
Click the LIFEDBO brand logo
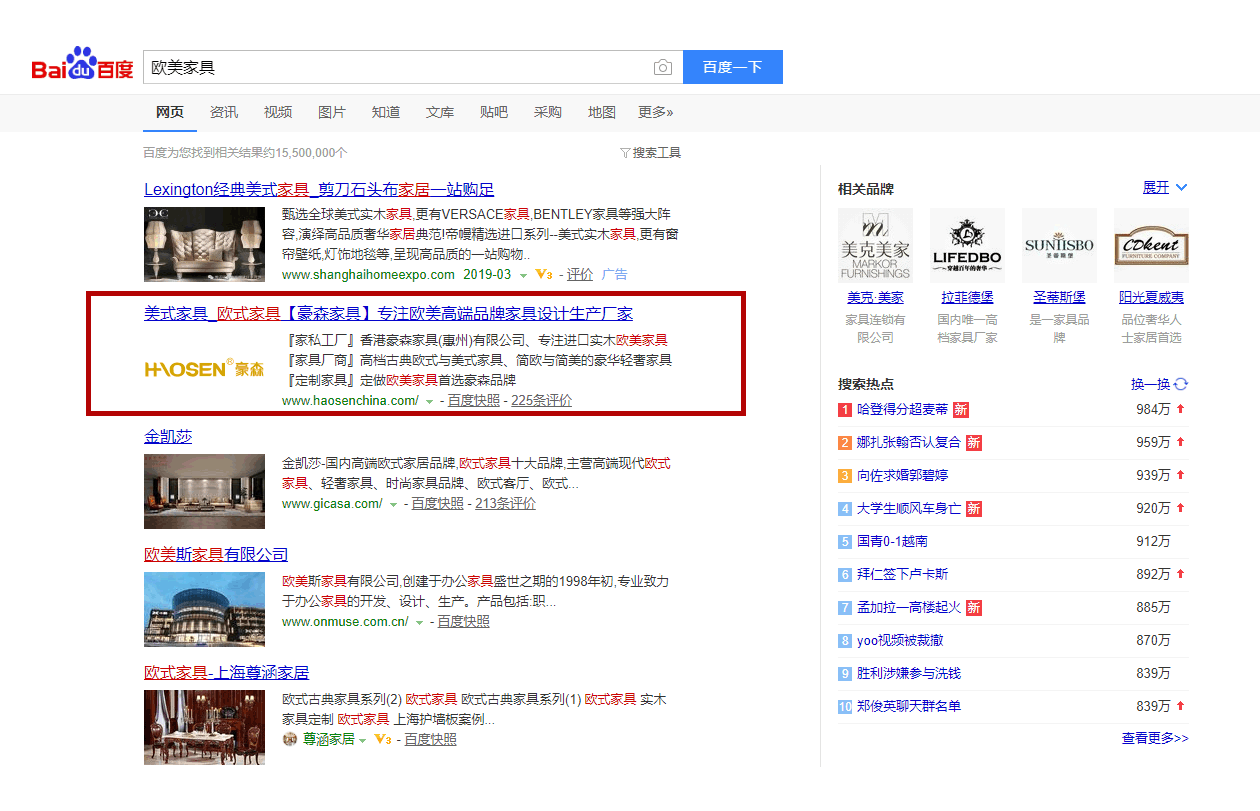(x=967, y=246)
